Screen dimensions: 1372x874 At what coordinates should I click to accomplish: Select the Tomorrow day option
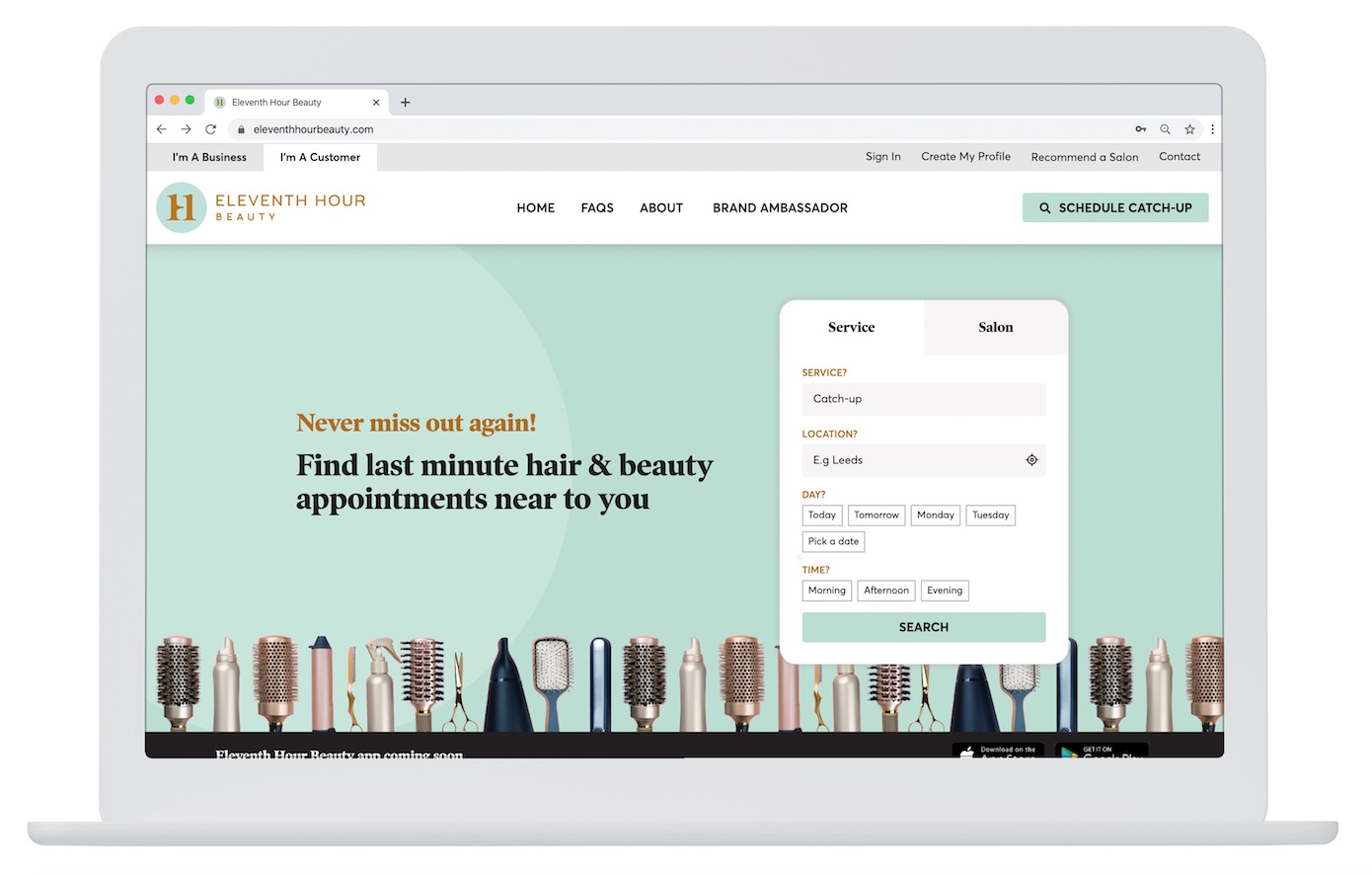coord(876,516)
